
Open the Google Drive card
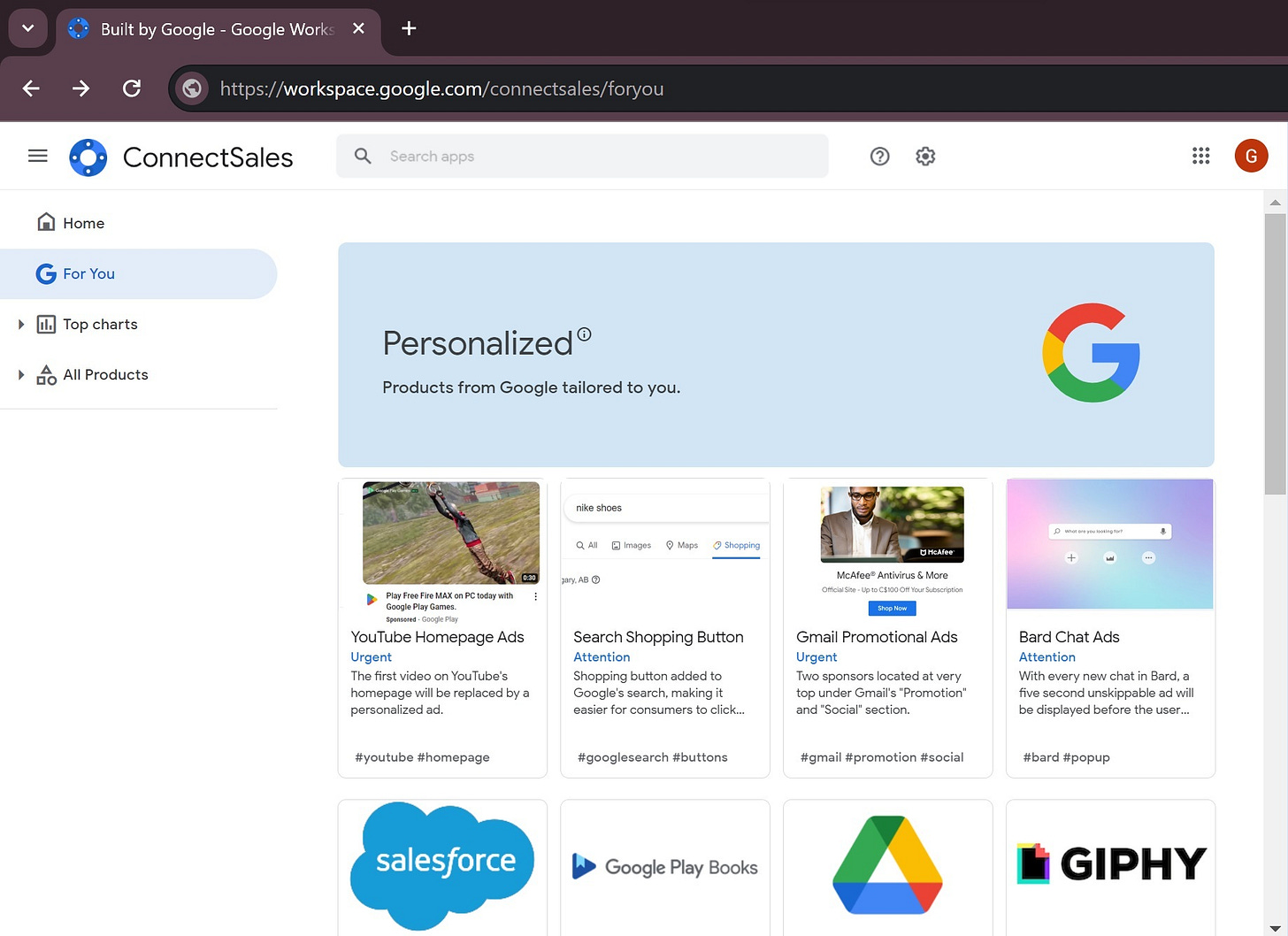pyautogui.click(x=888, y=867)
